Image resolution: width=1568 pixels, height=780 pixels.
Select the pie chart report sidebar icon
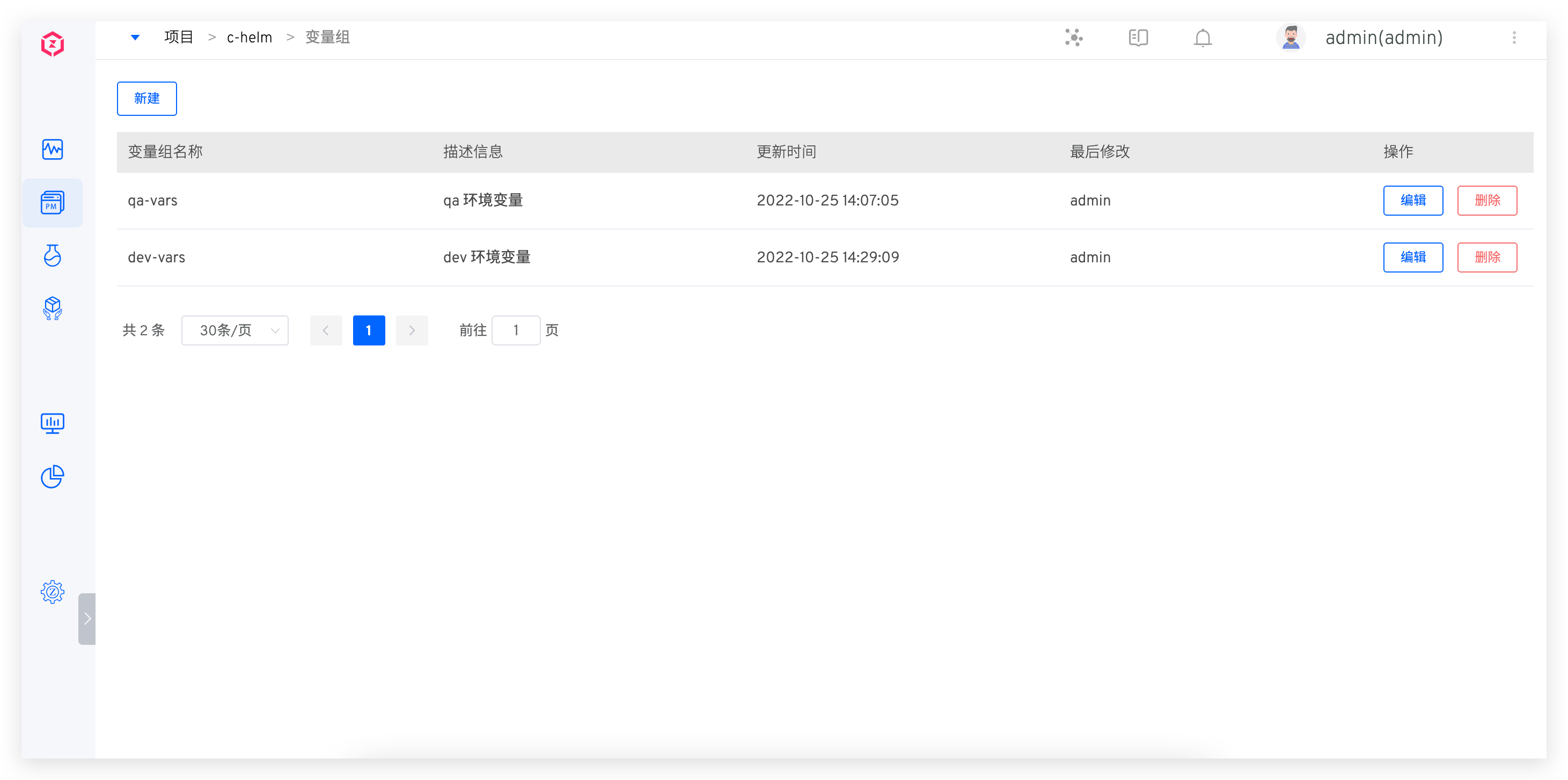[x=53, y=476]
